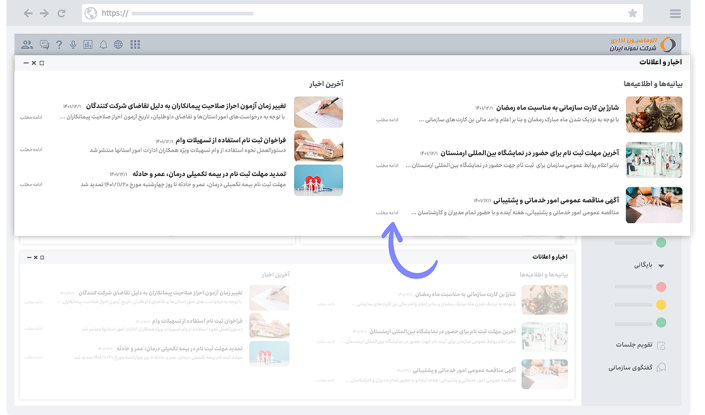Click faded بیانیه‌ها و اطلاعیه‌ها heading in background panel
The image size is (705, 415).
(544, 274)
